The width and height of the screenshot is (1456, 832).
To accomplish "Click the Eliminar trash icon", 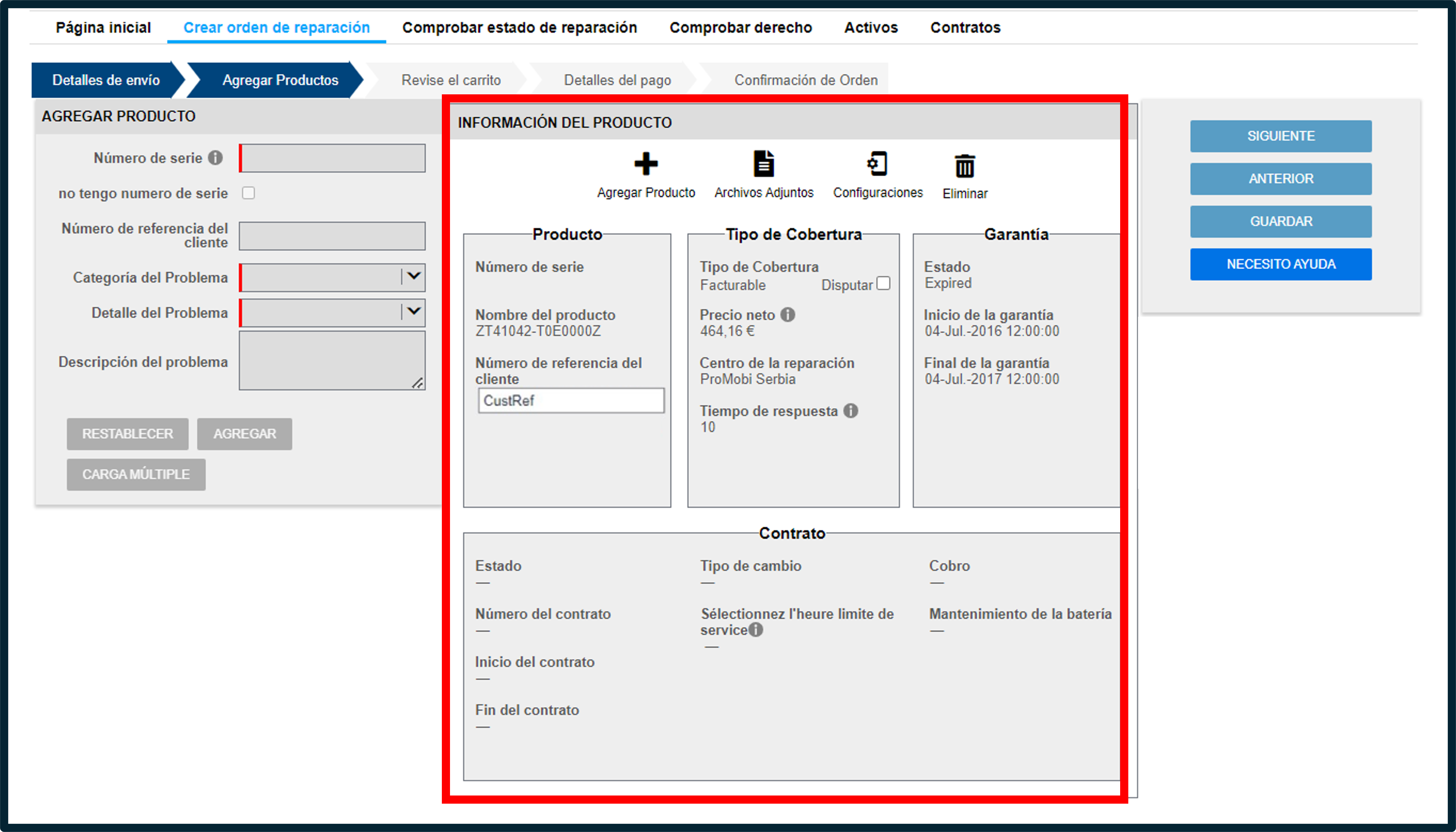I will point(964,166).
